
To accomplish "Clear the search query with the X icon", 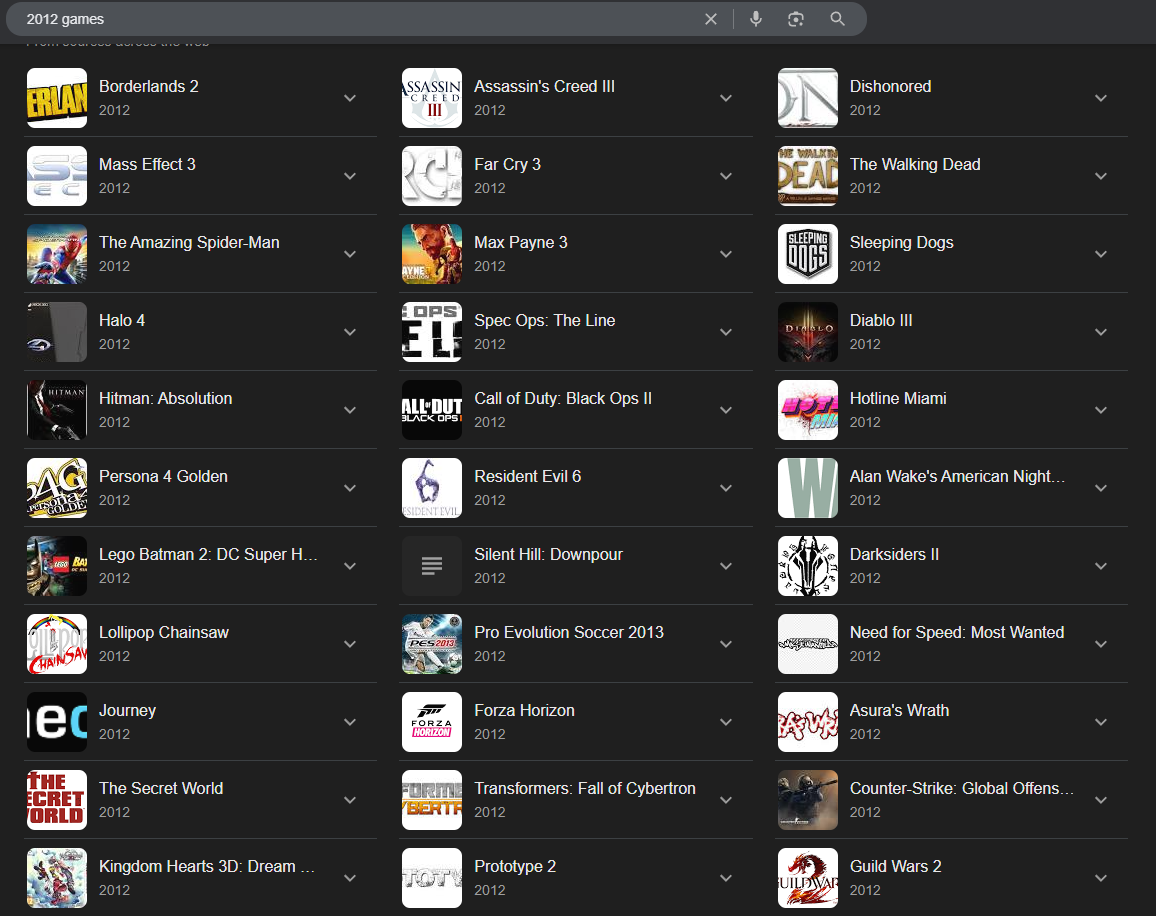I will [x=711, y=19].
